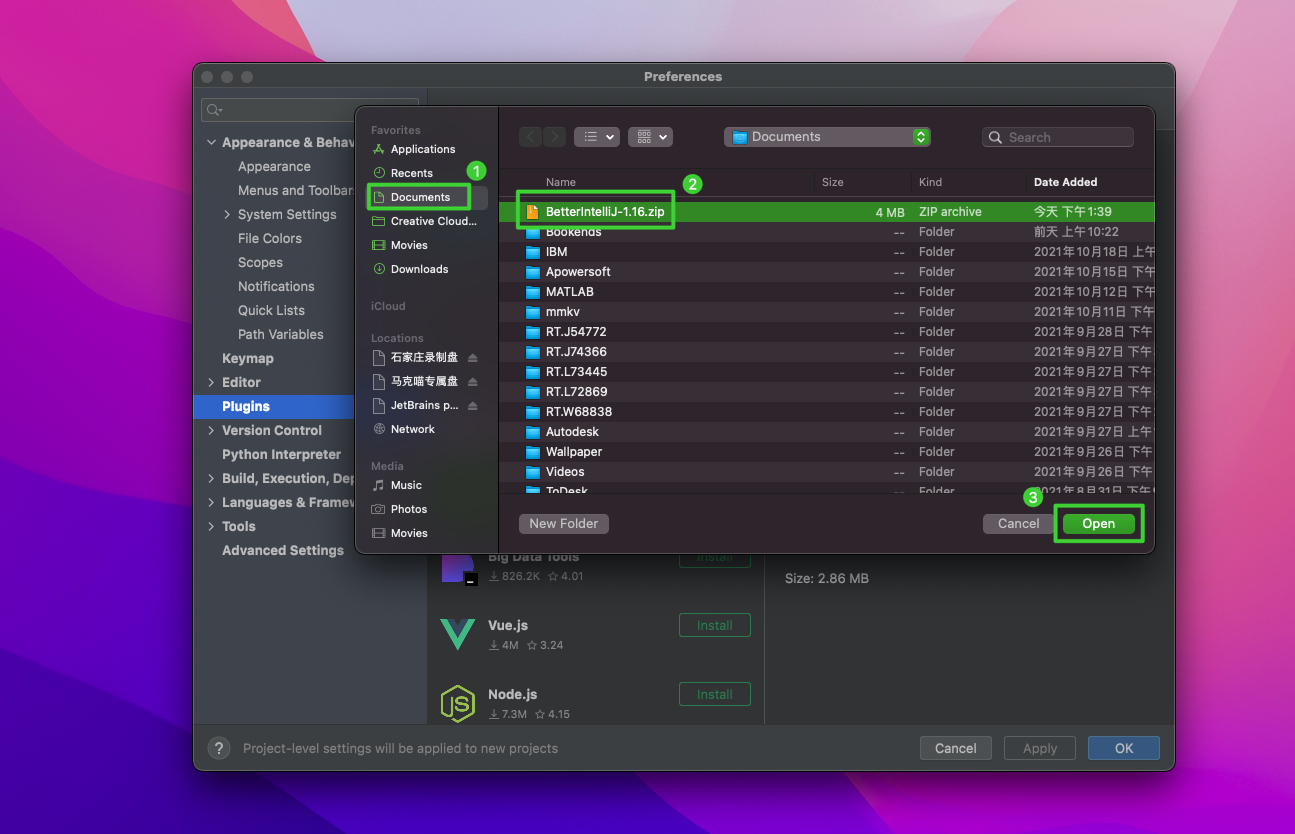Select Movies under Media

[409, 533]
